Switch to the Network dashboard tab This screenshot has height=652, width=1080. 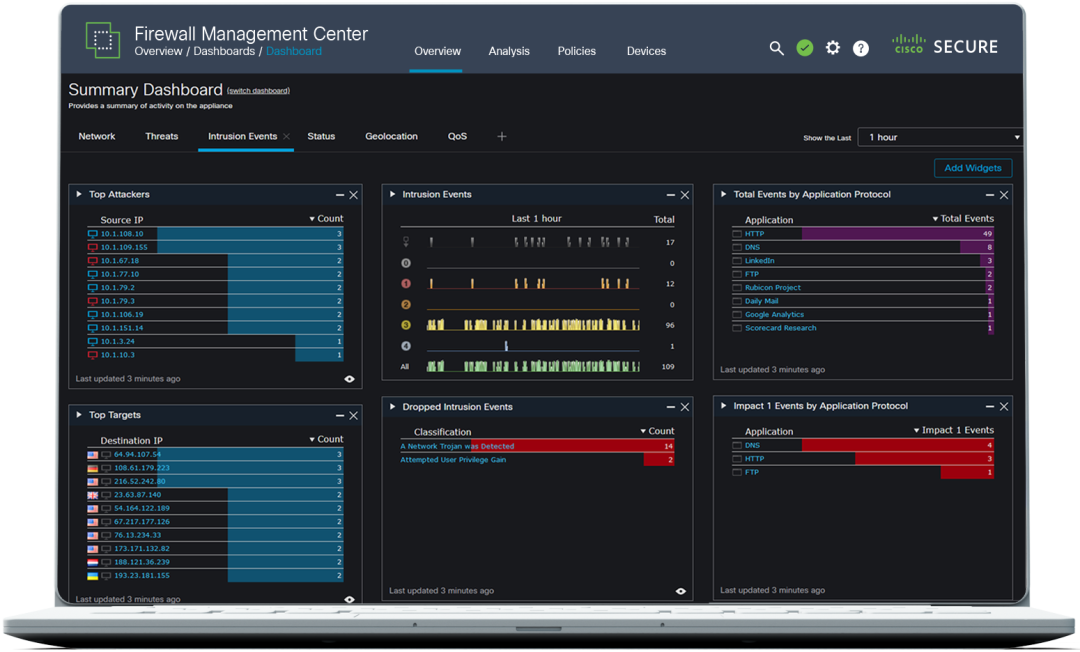click(x=97, y=136)
